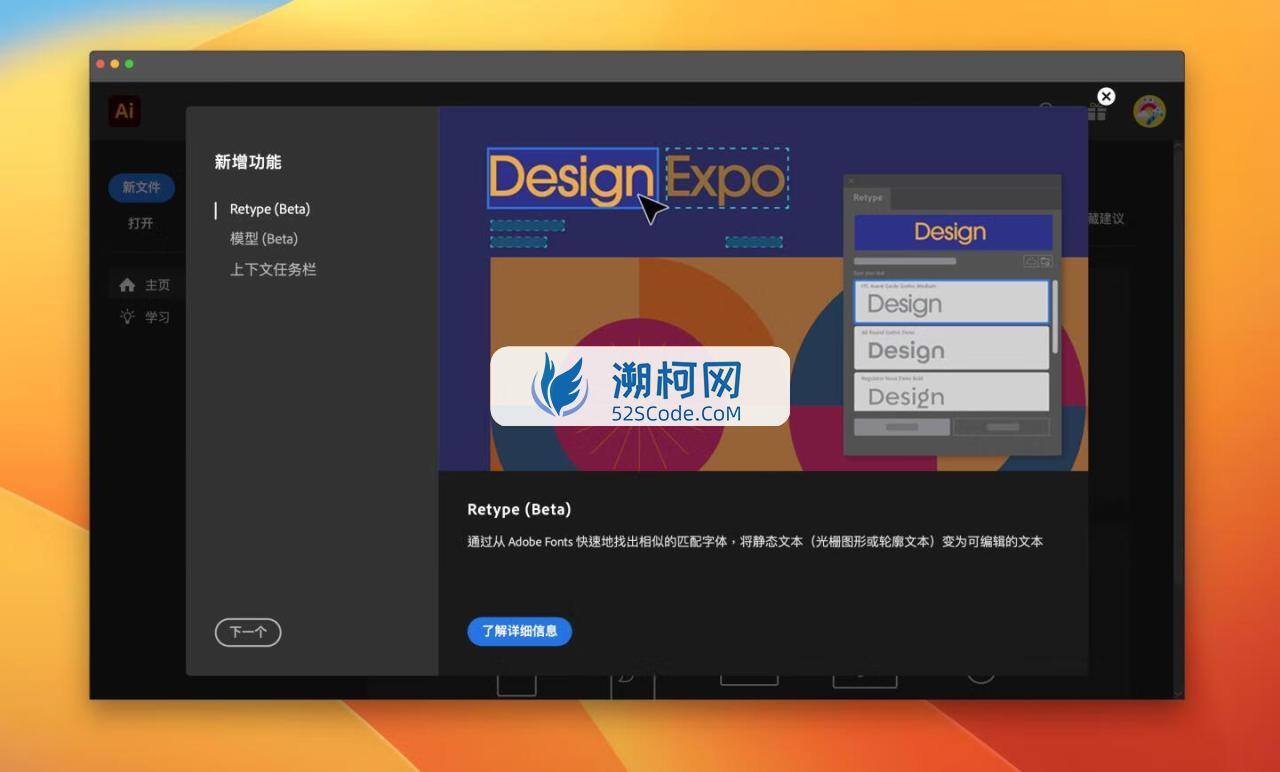1280x772 pixels.
Task: Click the main window vertical scrollbar
Action: click(x=1178, y=420)
